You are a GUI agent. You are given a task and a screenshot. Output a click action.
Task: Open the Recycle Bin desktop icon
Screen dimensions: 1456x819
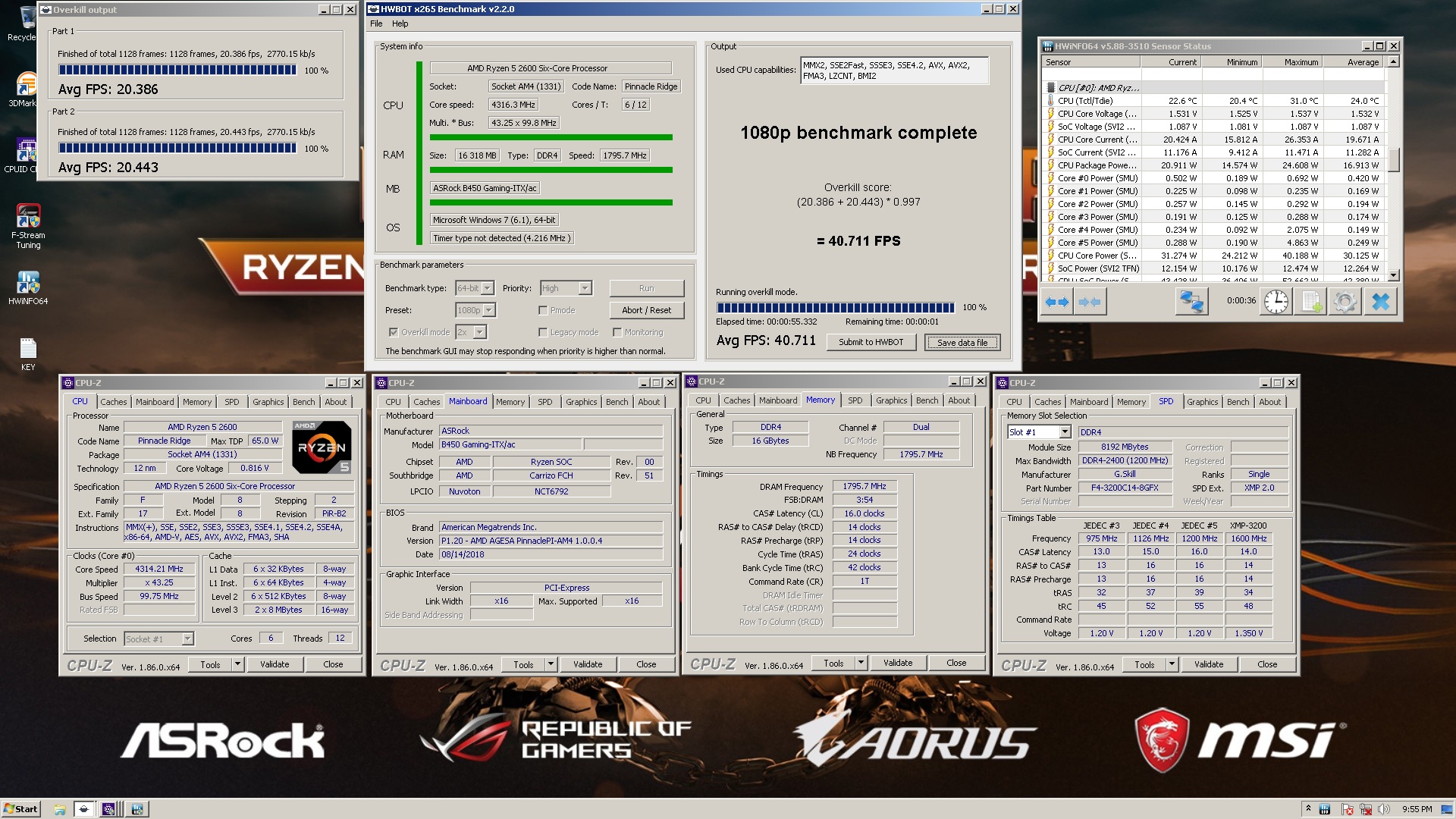pos(26,23)
